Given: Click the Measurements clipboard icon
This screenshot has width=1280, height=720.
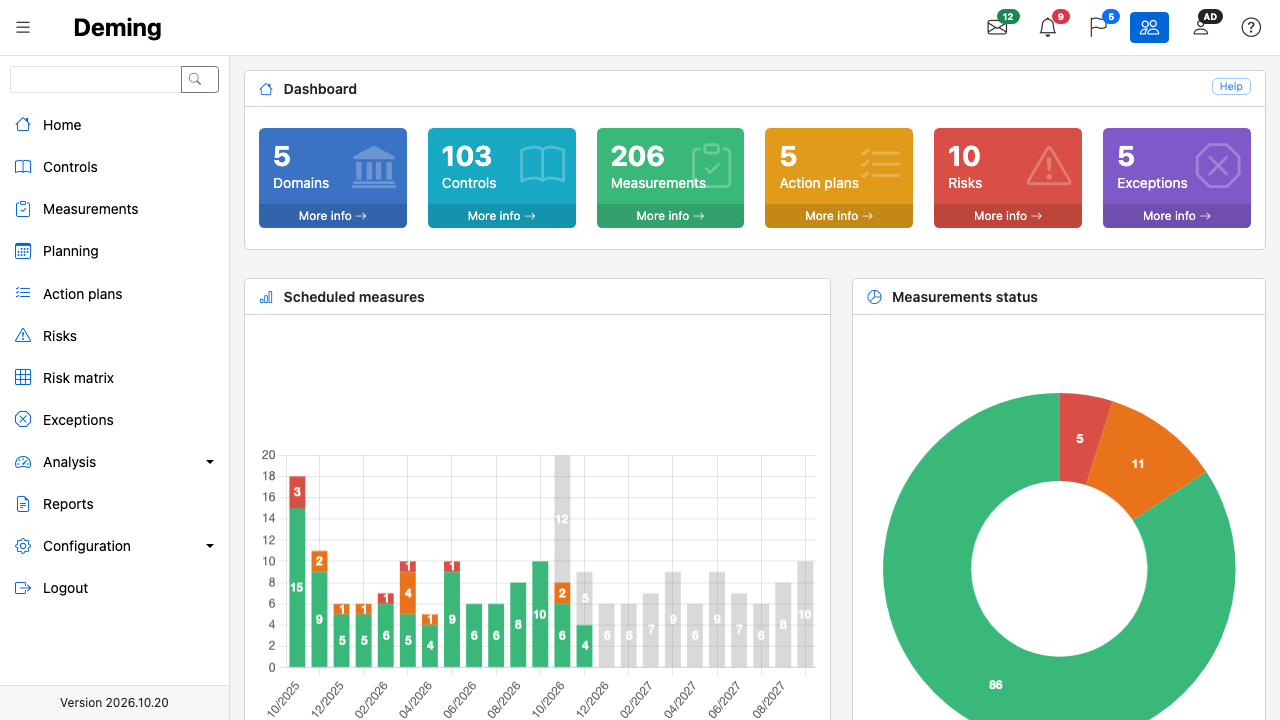Looking at the screenshot, I should [x=711, y=166].
